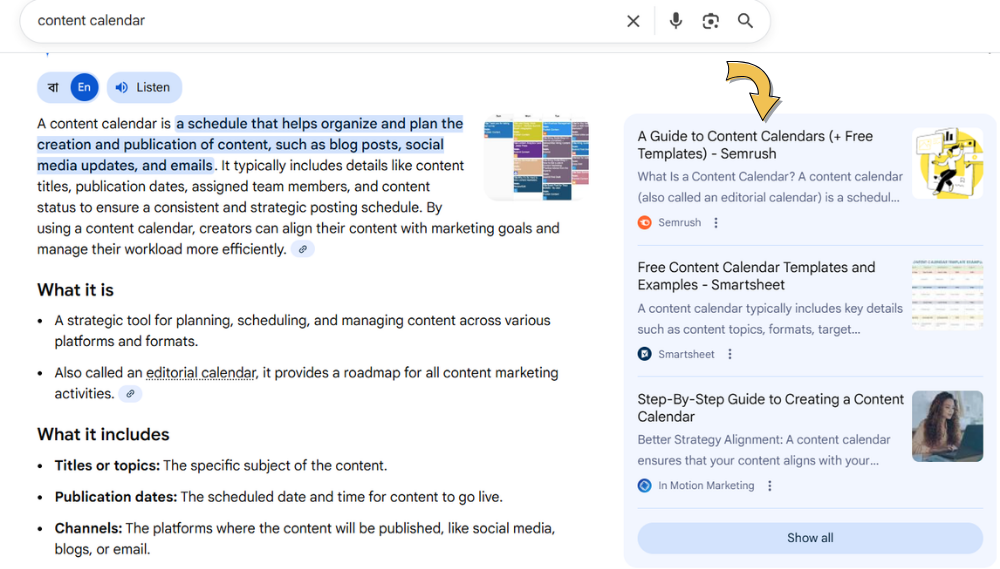The image size is (1000, 569).
Task: Open calendar thumbnail image in overview
Action: (x=536, y=158)
